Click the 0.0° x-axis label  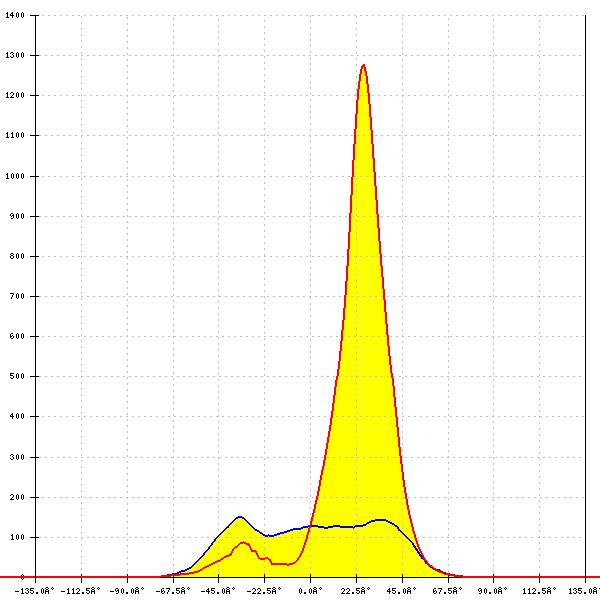click(x=311, y=591)
